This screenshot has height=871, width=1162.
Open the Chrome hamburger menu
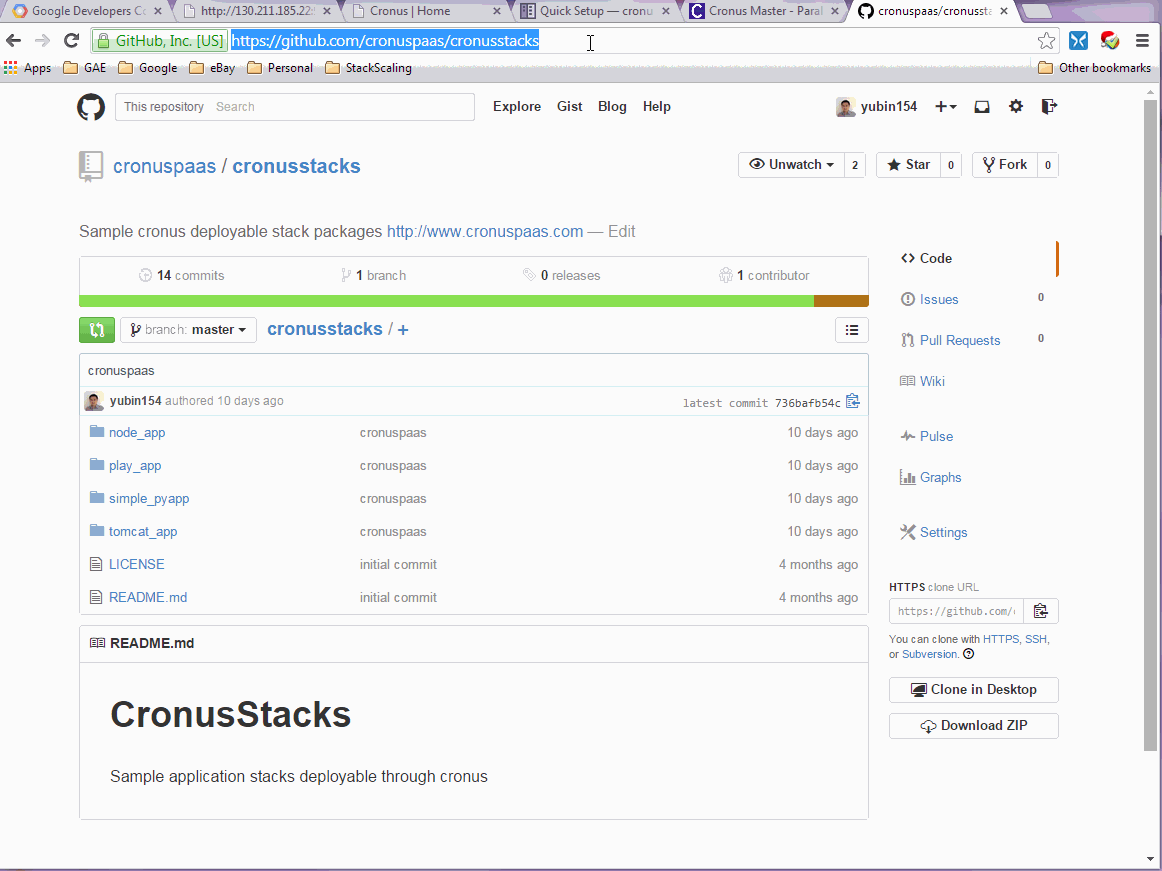tap(1142, 41)
